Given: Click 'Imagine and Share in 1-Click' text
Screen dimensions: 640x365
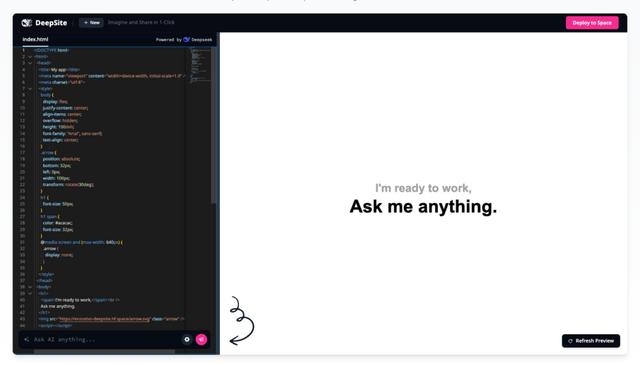Looking at the screenshot, I should (x=141, y=22).
